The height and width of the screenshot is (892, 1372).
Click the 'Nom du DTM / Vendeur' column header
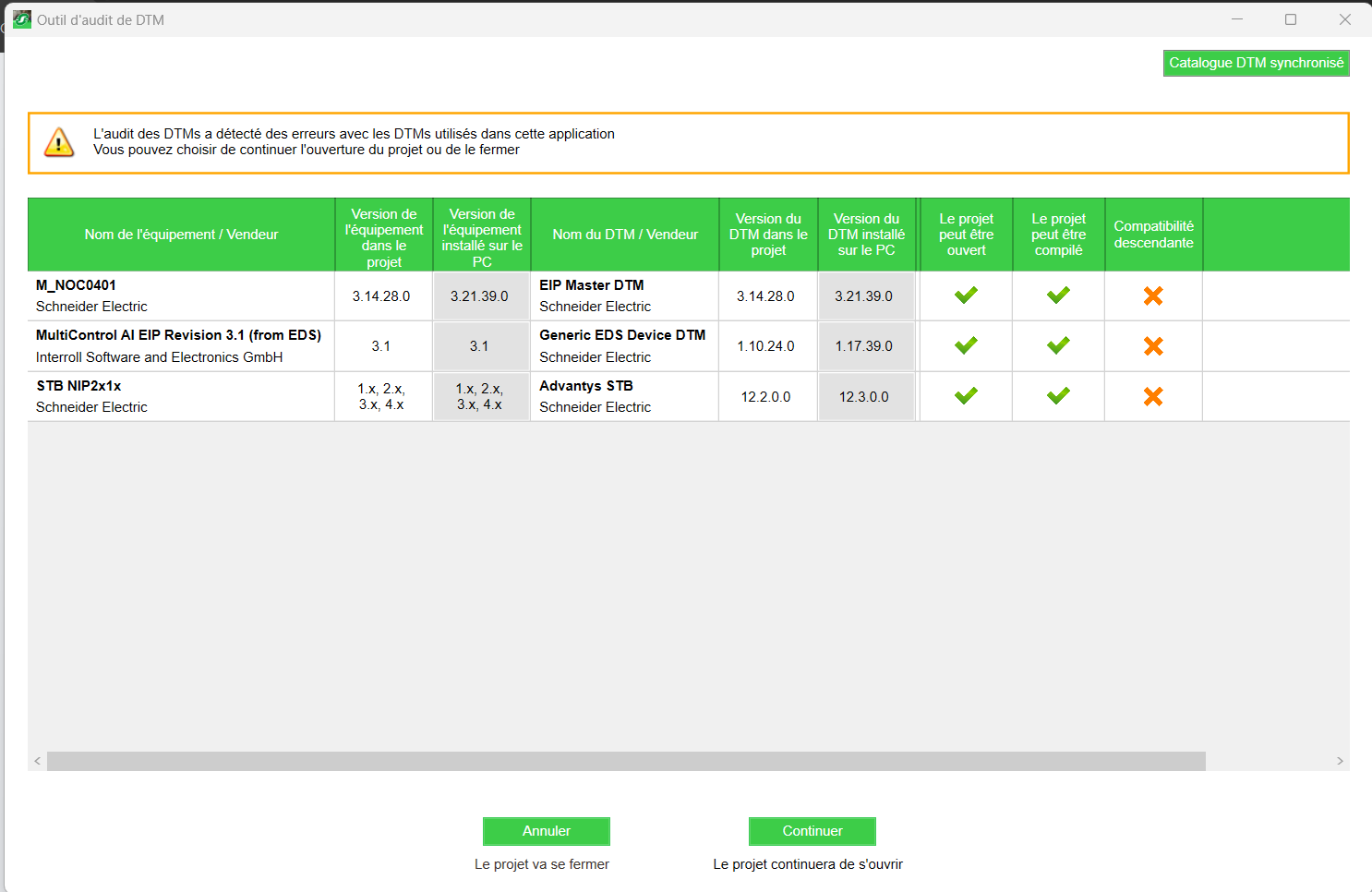pyautogui.click(x=625, y=235)
